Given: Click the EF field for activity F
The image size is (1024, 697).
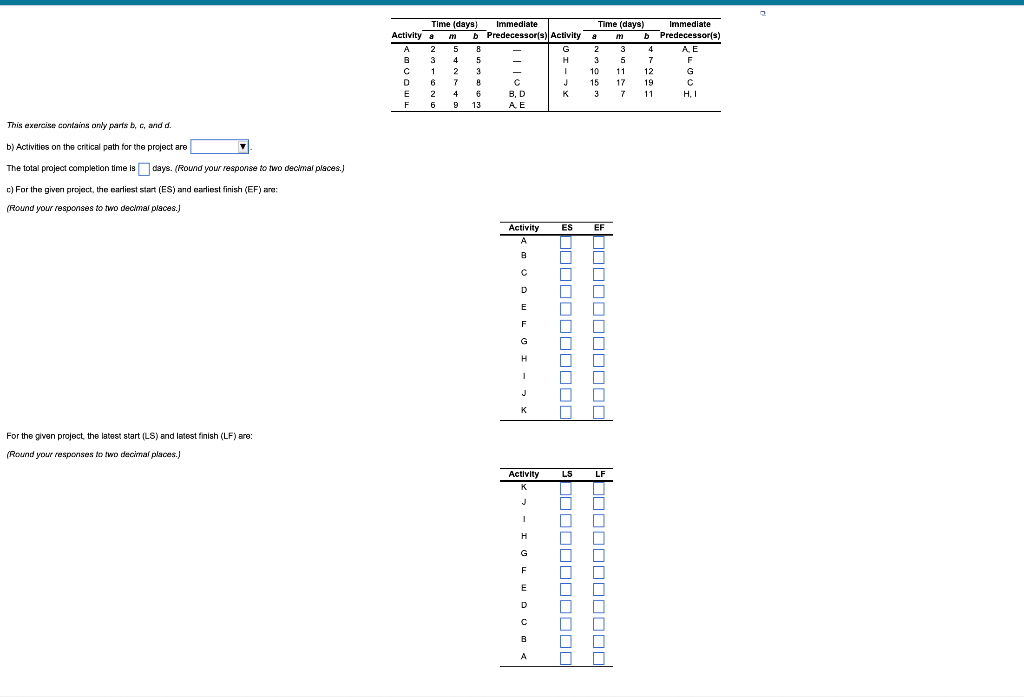Looking at the screenshot, I should (x=599, y=326).
